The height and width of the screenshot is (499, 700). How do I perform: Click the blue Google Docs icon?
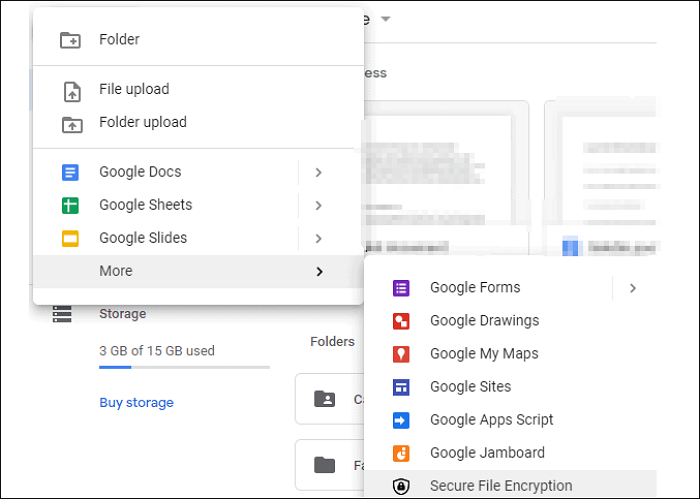[x=70, y=172]
